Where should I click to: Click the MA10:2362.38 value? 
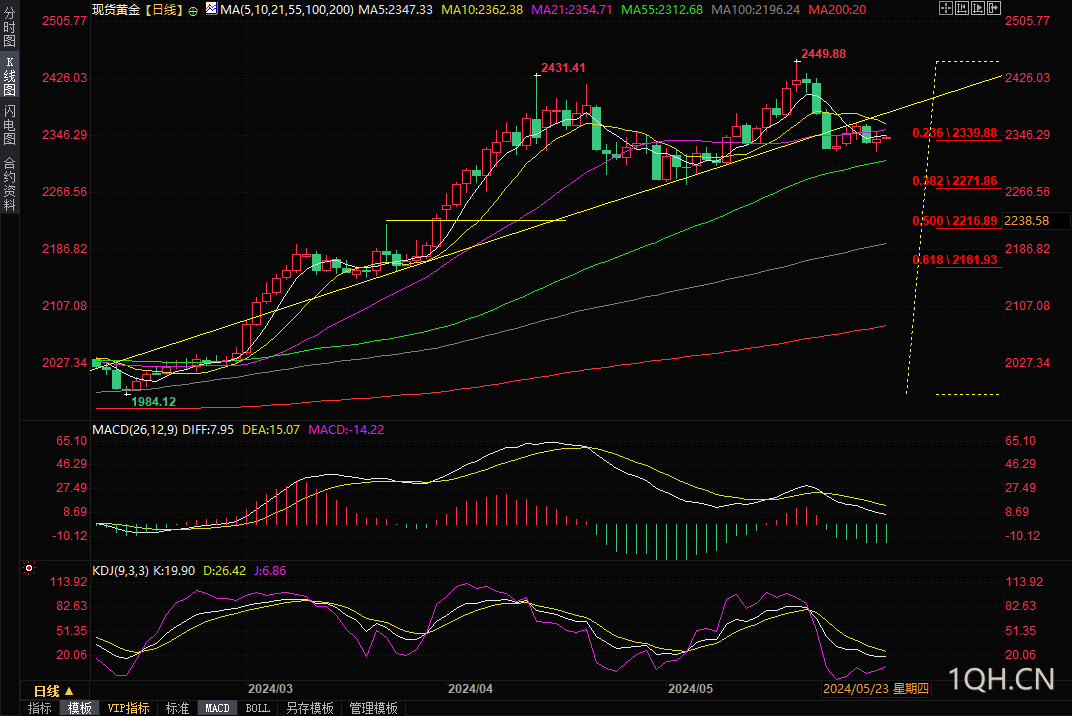pyautogui.click(x=482, y=10)
